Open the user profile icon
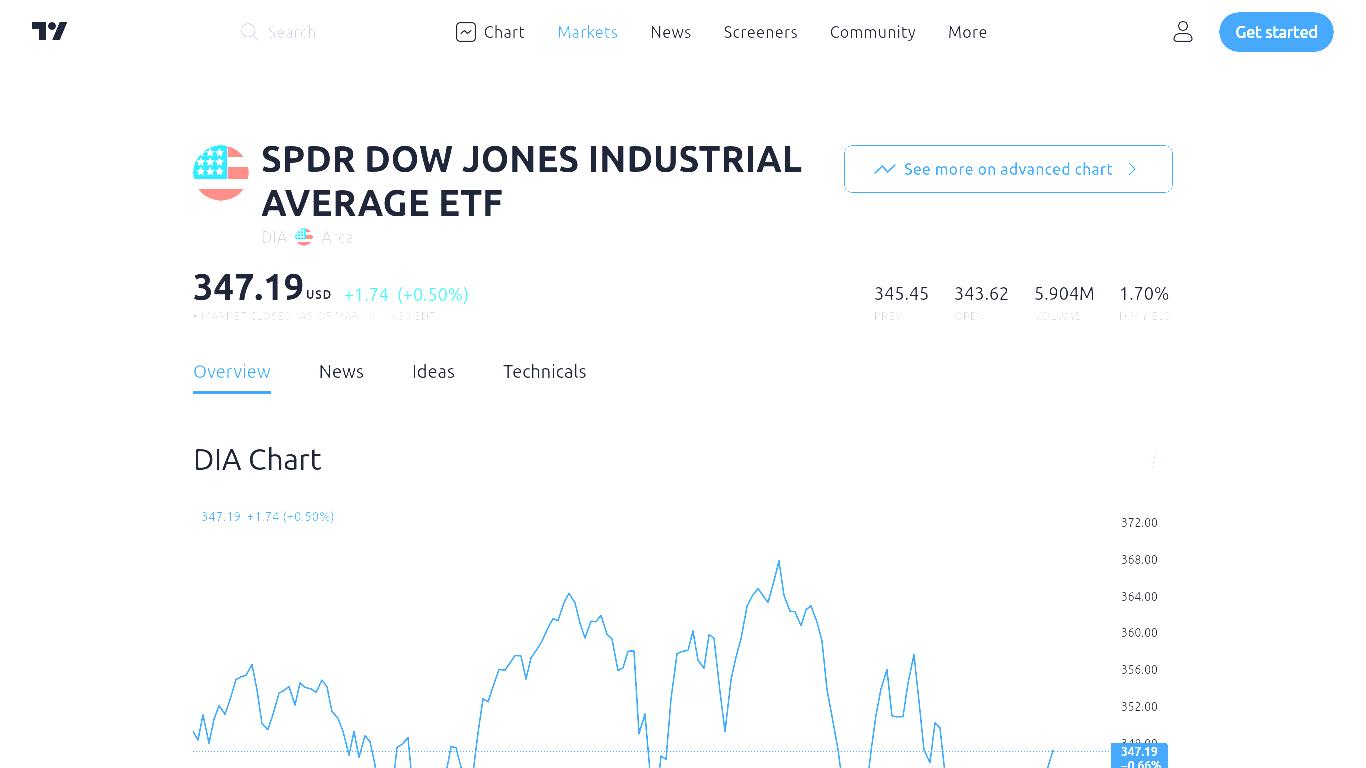1366x768 pixels. (1183, 32)
